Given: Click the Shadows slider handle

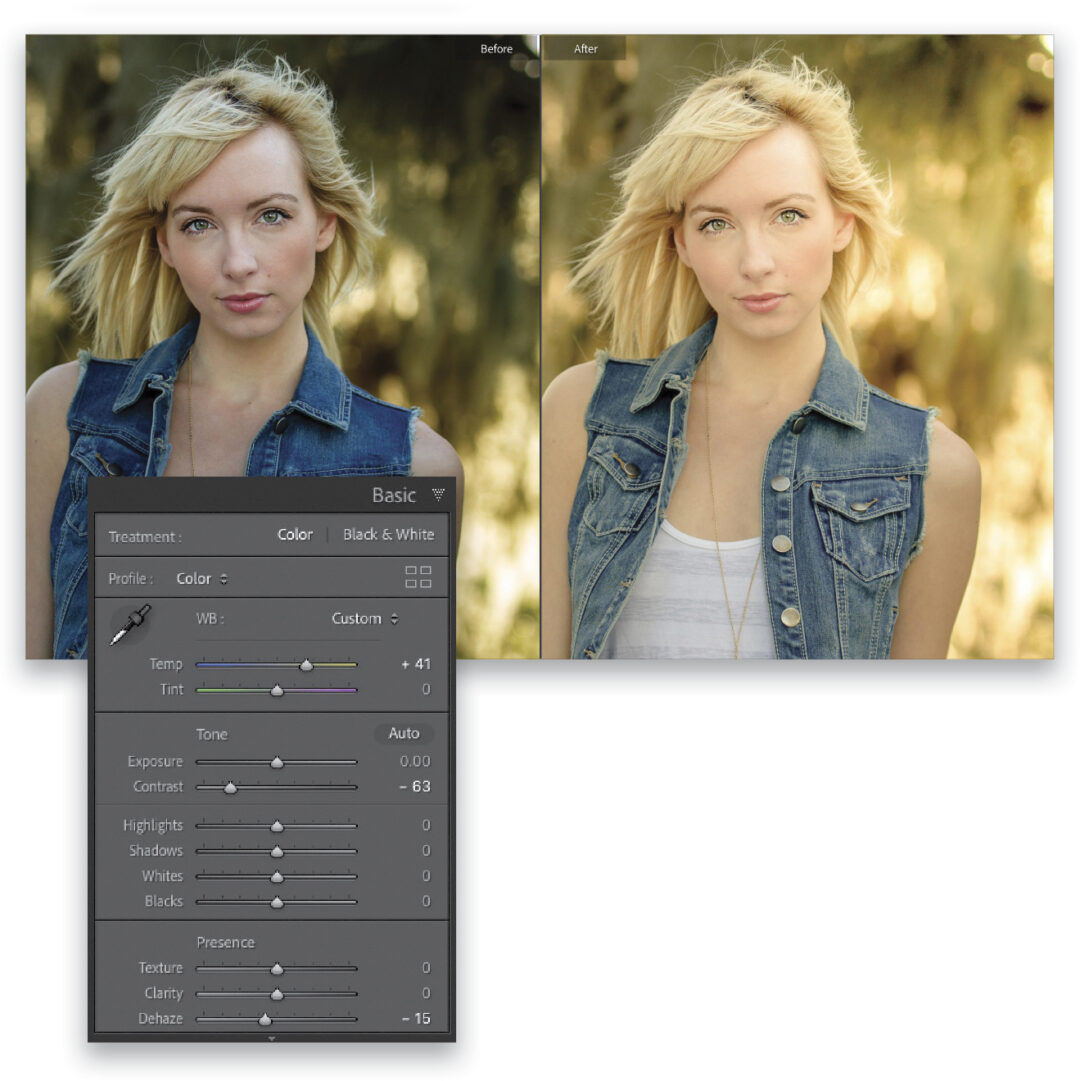Looking at the screenshot, I should pyautogui.click(x=275, y=850).
